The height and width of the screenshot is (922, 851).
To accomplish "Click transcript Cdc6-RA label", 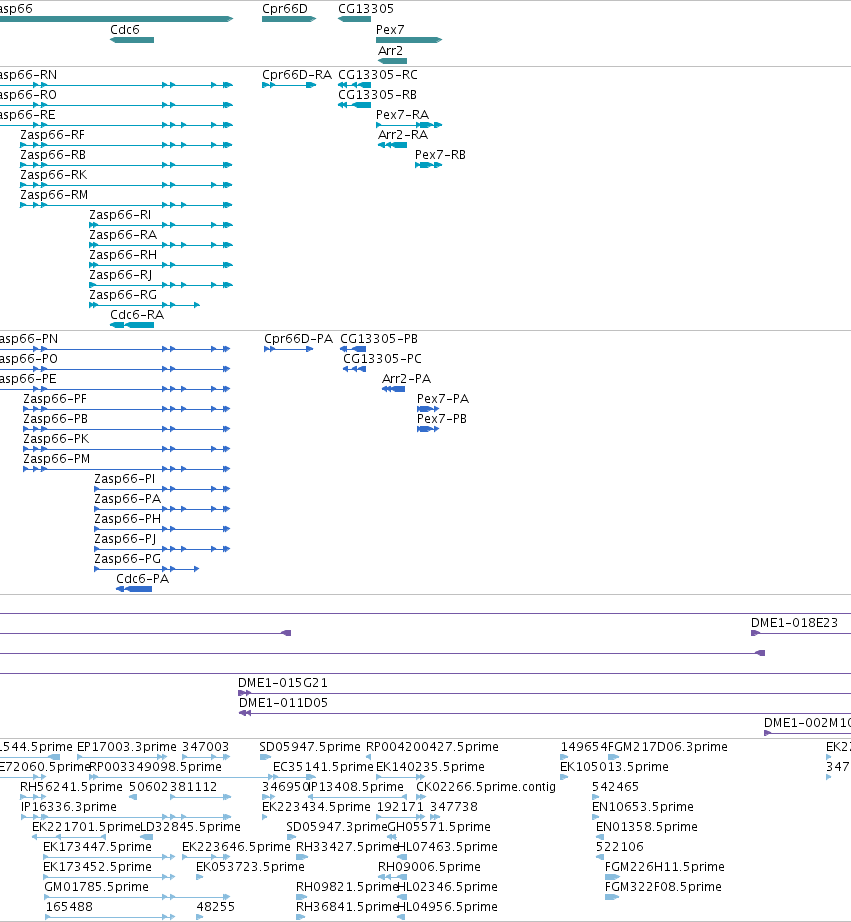I will pos(137,315).
